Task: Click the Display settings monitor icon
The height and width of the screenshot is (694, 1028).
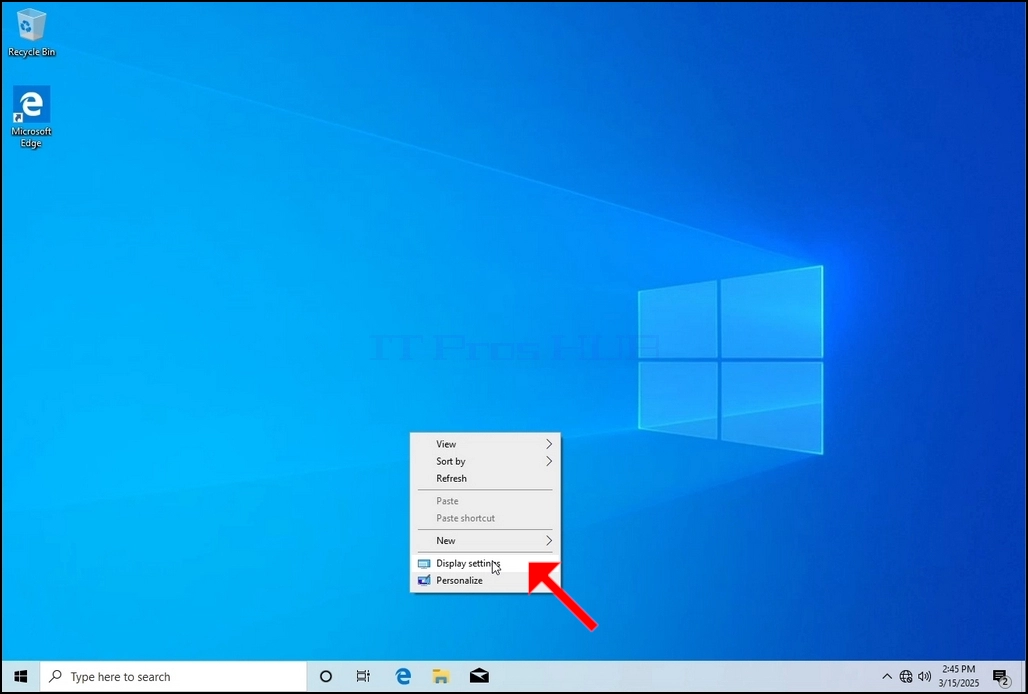Action: click(x=424, y=564)
